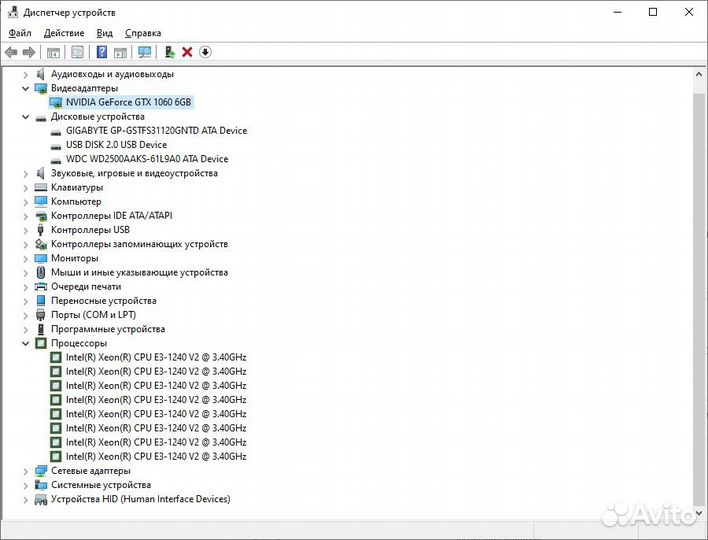Click the Мониторы display icon
The height and width of the screenshot is (540, 708).
click(41, 258)
